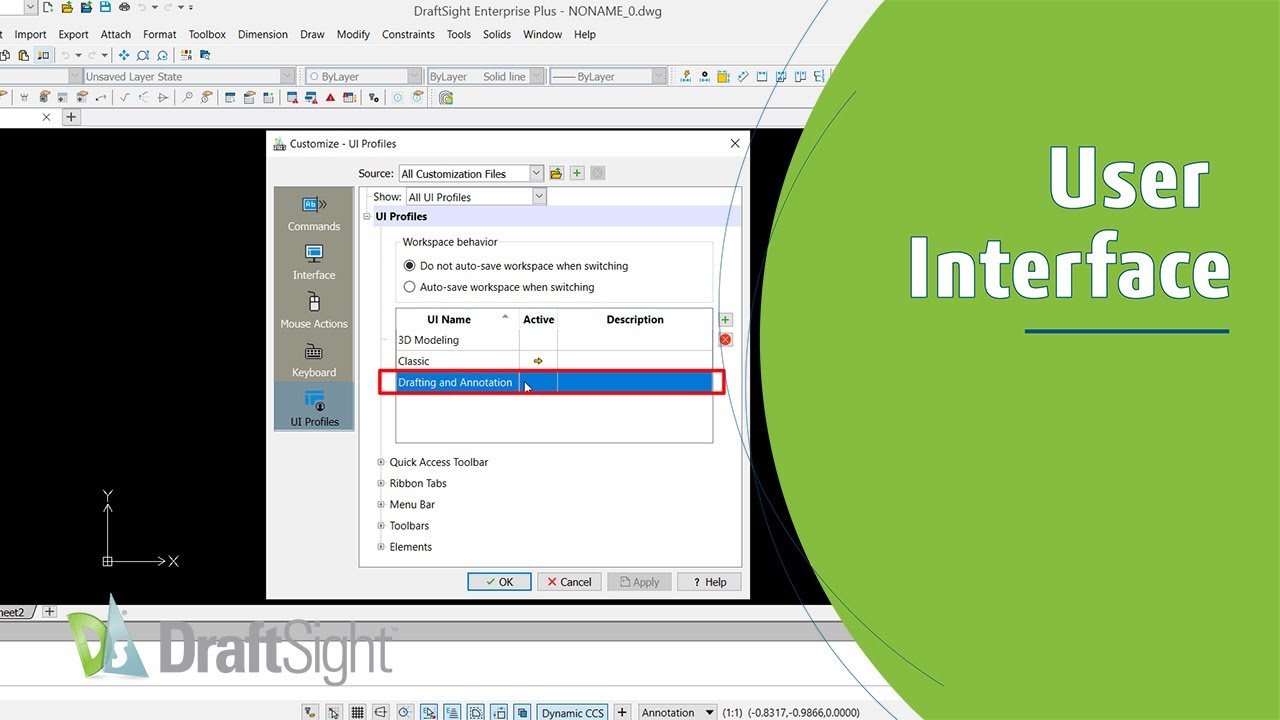The image size is (1280, 720).
Task: Expand the Menu Bar node
Action: (381, 504)
